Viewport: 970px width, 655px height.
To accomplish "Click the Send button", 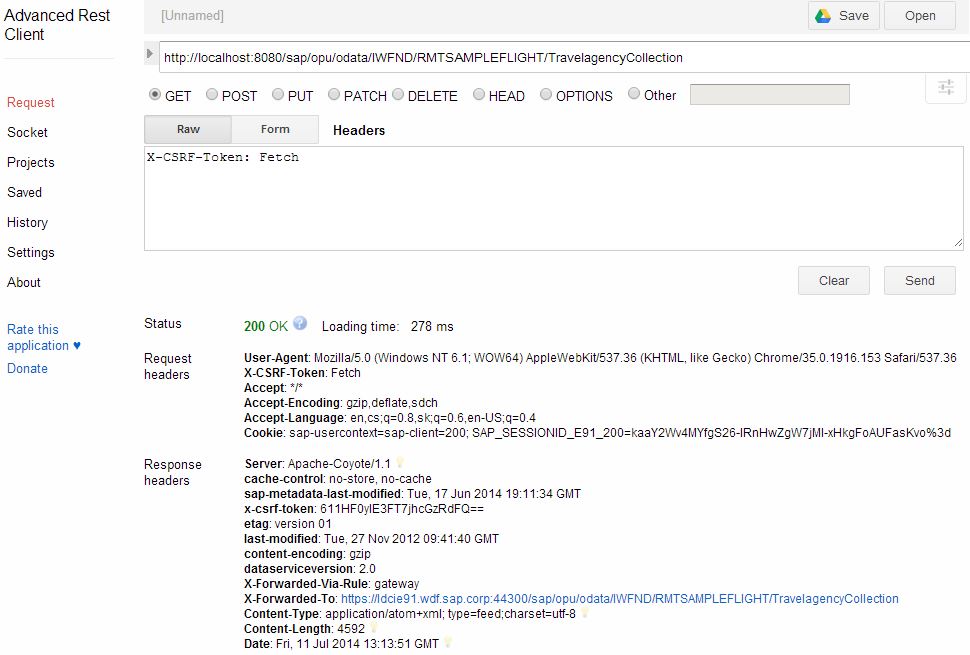I will pos(918,280).
